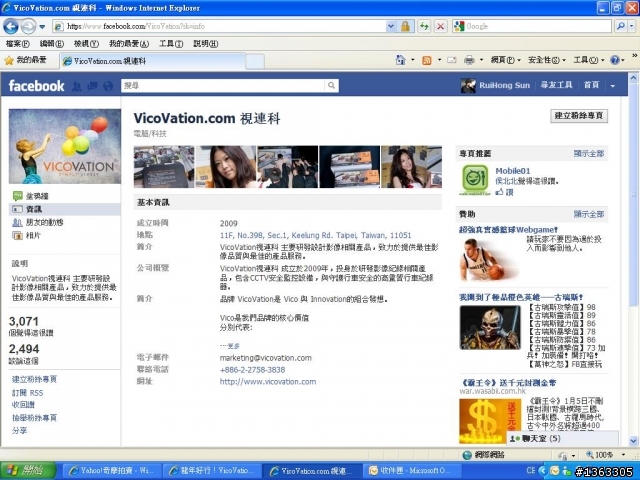Open the 說明(H) menu
Viewport: 640px width, 480px height.
(205, 44)
